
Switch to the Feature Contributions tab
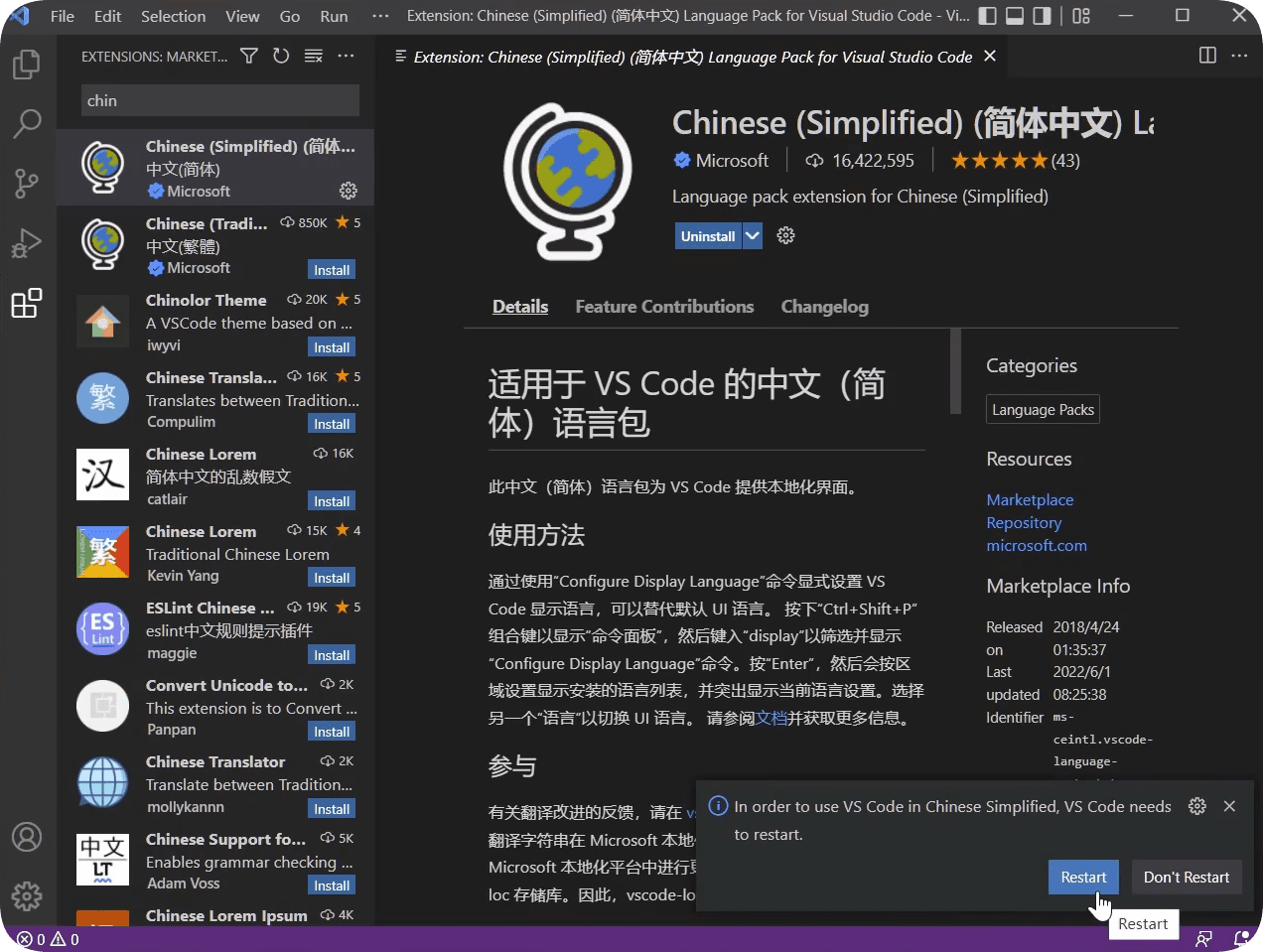tap(664, 307)
